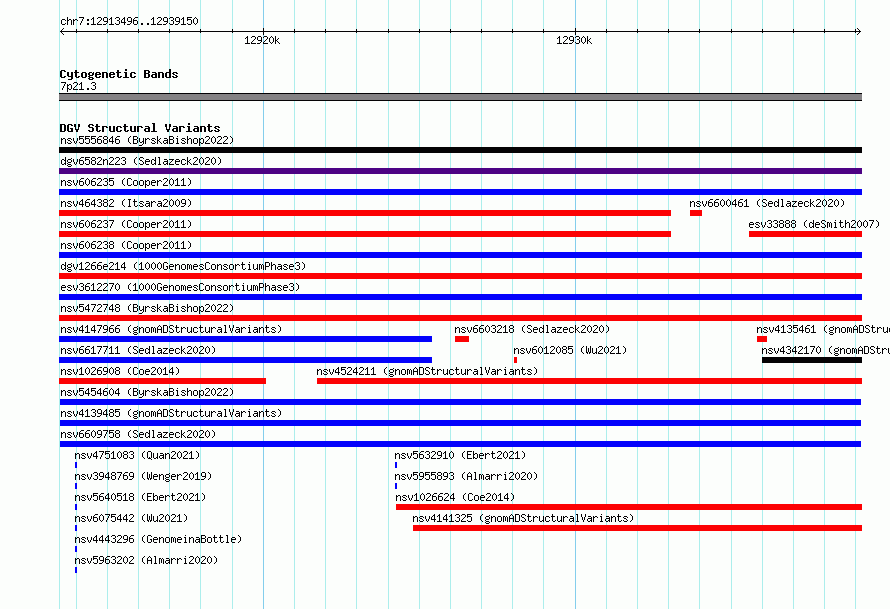Select nsv1026624 (Coe2014) red bar
The width and height of the screenshot is (890, 609).
click(x=629, y=507)
